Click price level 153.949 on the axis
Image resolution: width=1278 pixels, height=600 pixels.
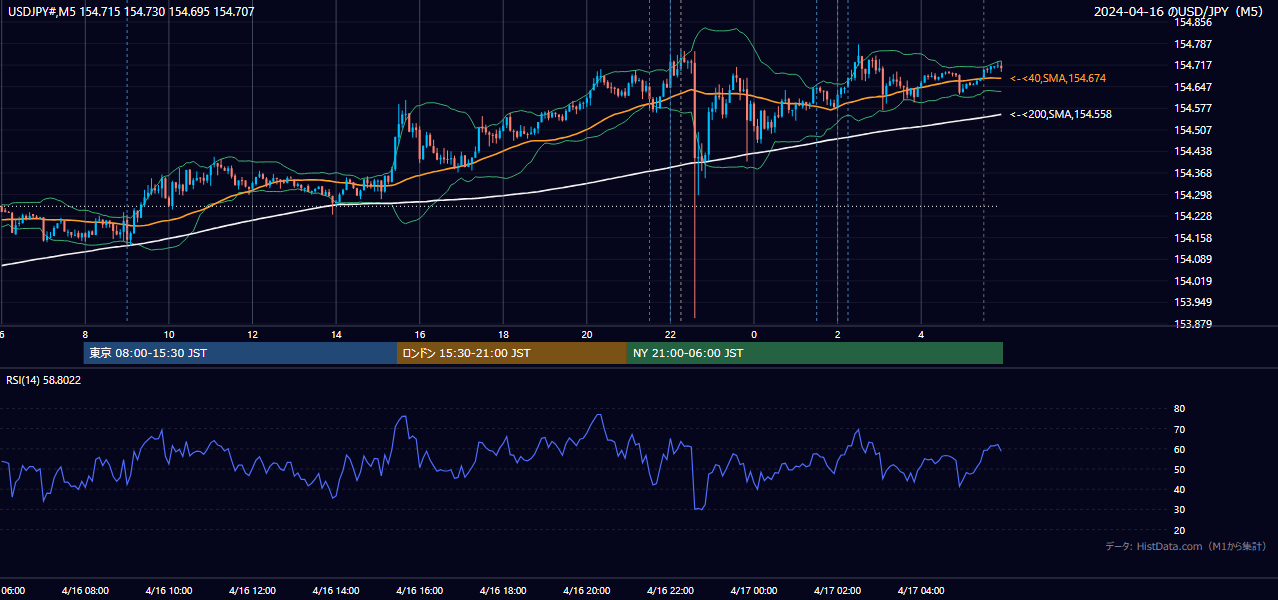tap(1192, 302)
